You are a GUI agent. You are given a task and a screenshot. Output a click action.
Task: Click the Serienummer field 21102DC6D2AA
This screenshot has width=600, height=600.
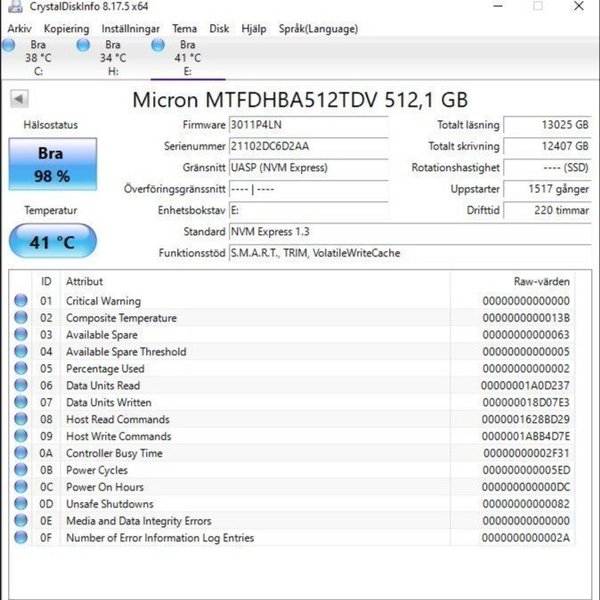click(308, 146)
